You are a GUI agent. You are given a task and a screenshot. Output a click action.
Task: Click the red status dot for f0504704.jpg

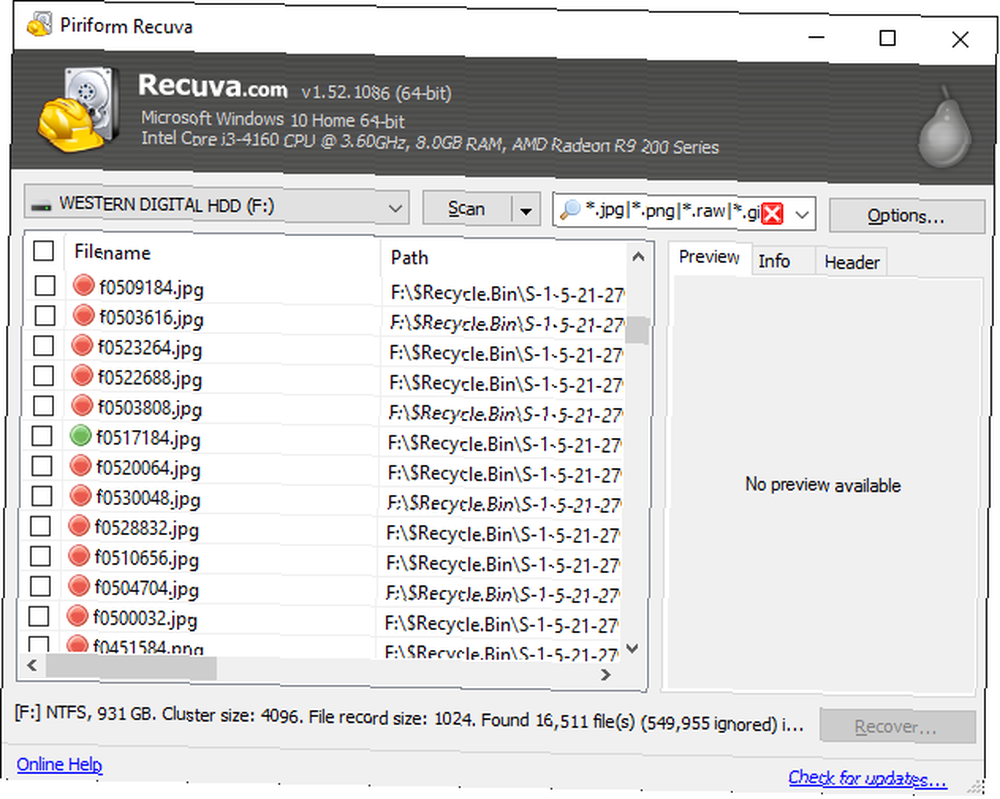pos(79,586)
